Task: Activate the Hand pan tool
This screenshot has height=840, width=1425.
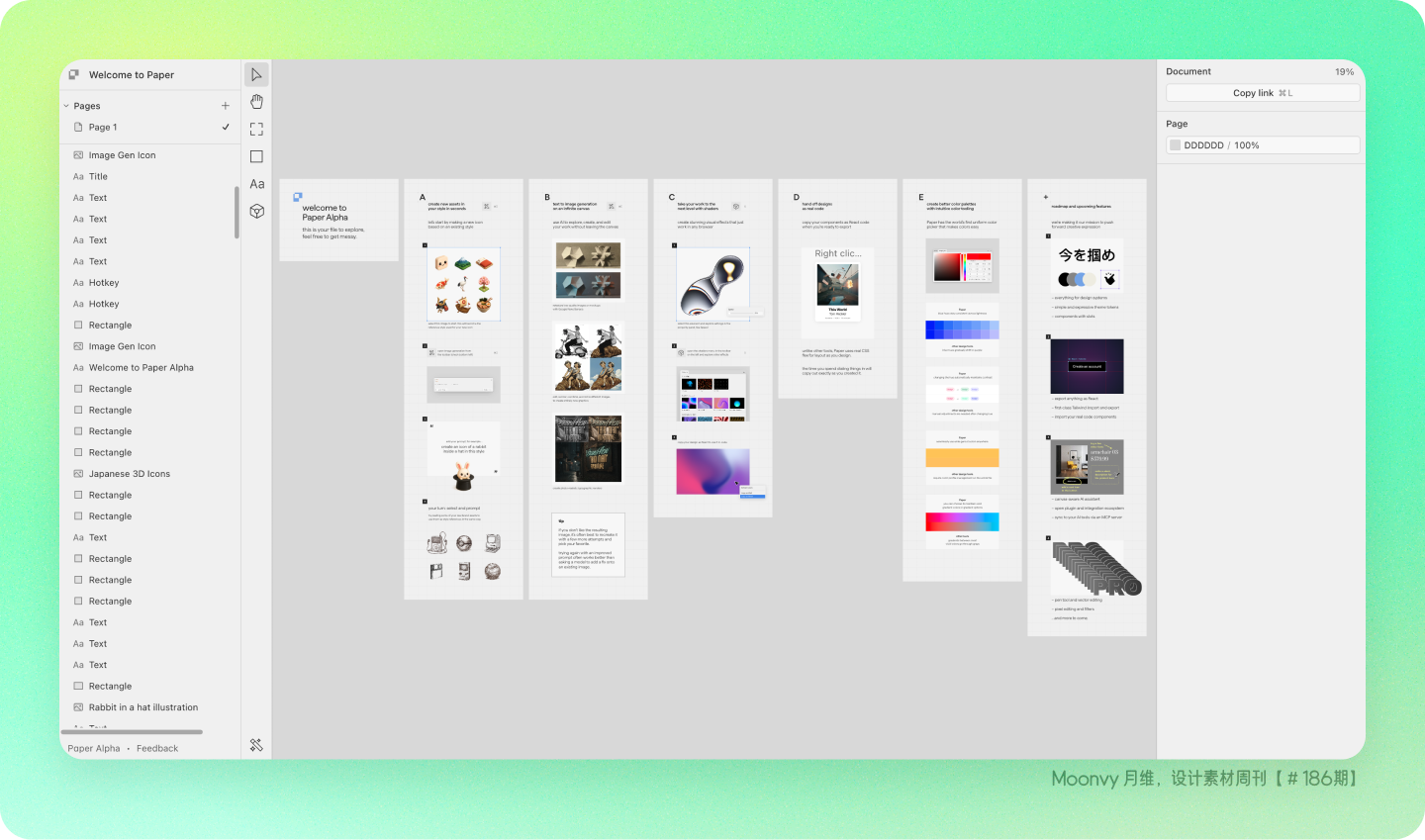Action: coord(256,102)
